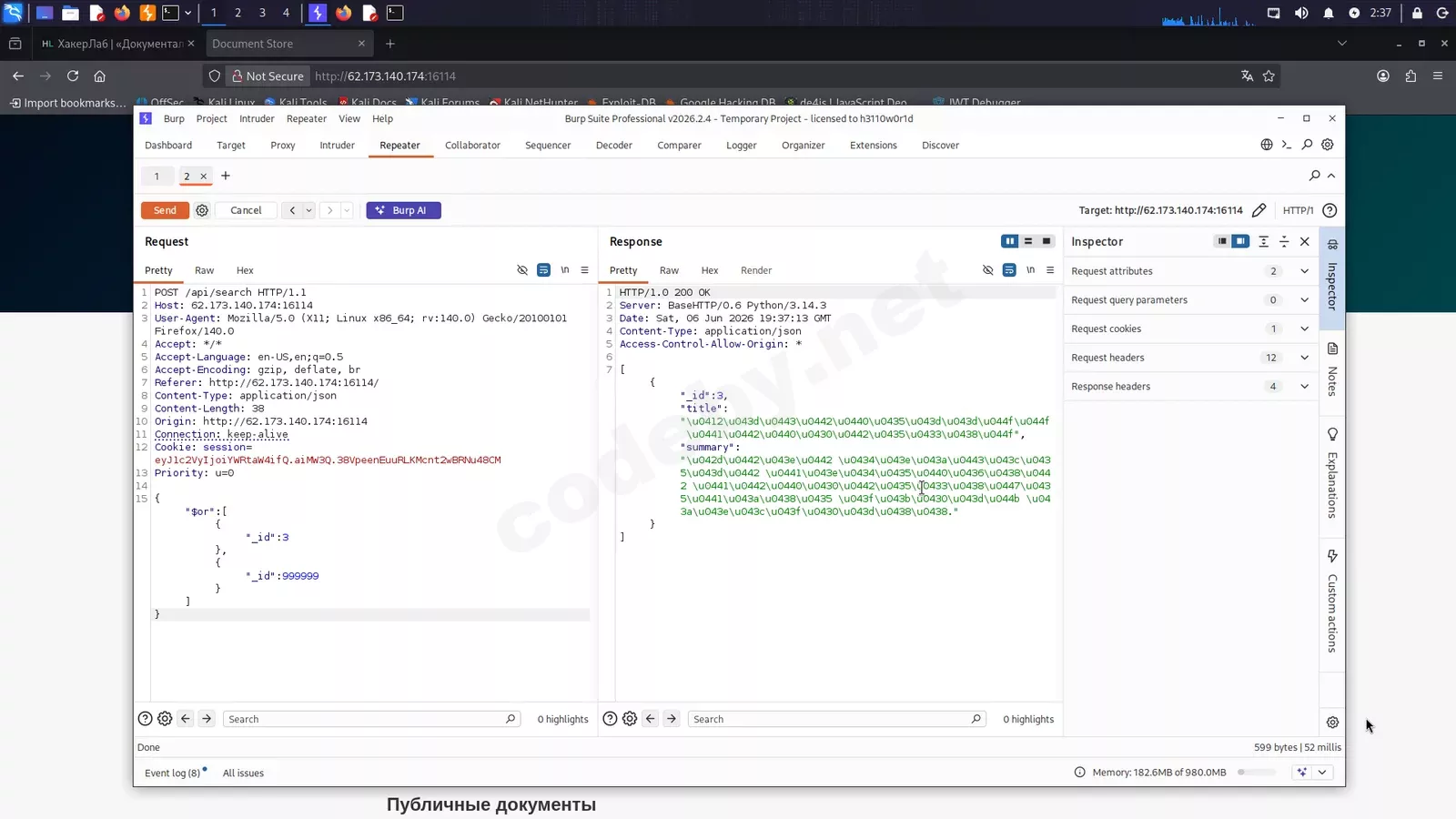Open All issues panel
Screen dimensions: 1456x819
coord(243,773)
